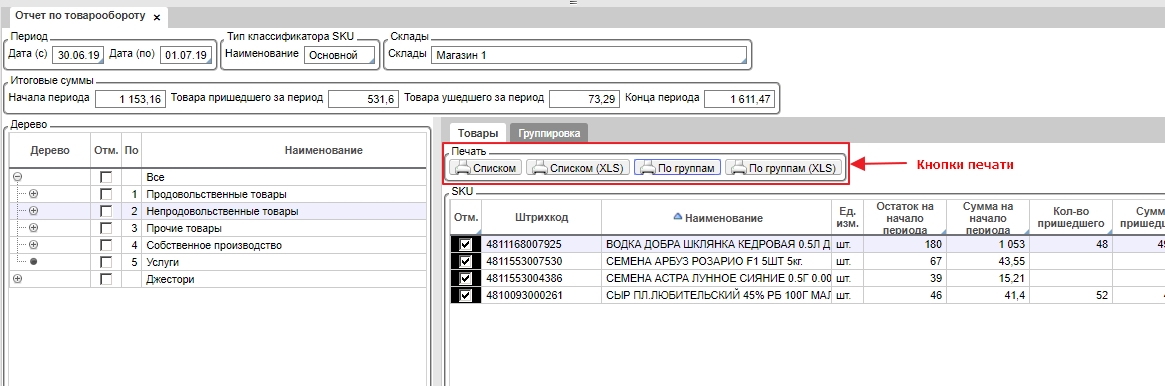Expand the Джестори tree node
This screenshot has width=1165, height=386.
(18, 279)
